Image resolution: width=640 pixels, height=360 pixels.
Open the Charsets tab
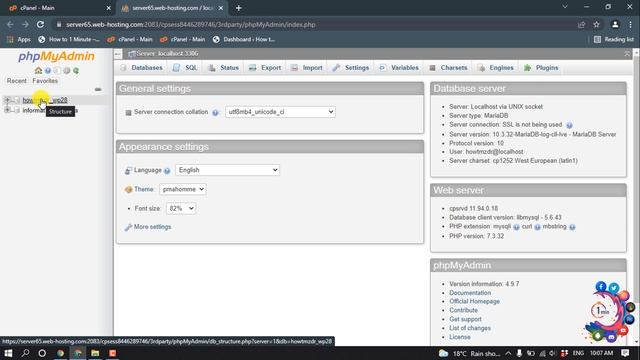[x=448, y=68]
